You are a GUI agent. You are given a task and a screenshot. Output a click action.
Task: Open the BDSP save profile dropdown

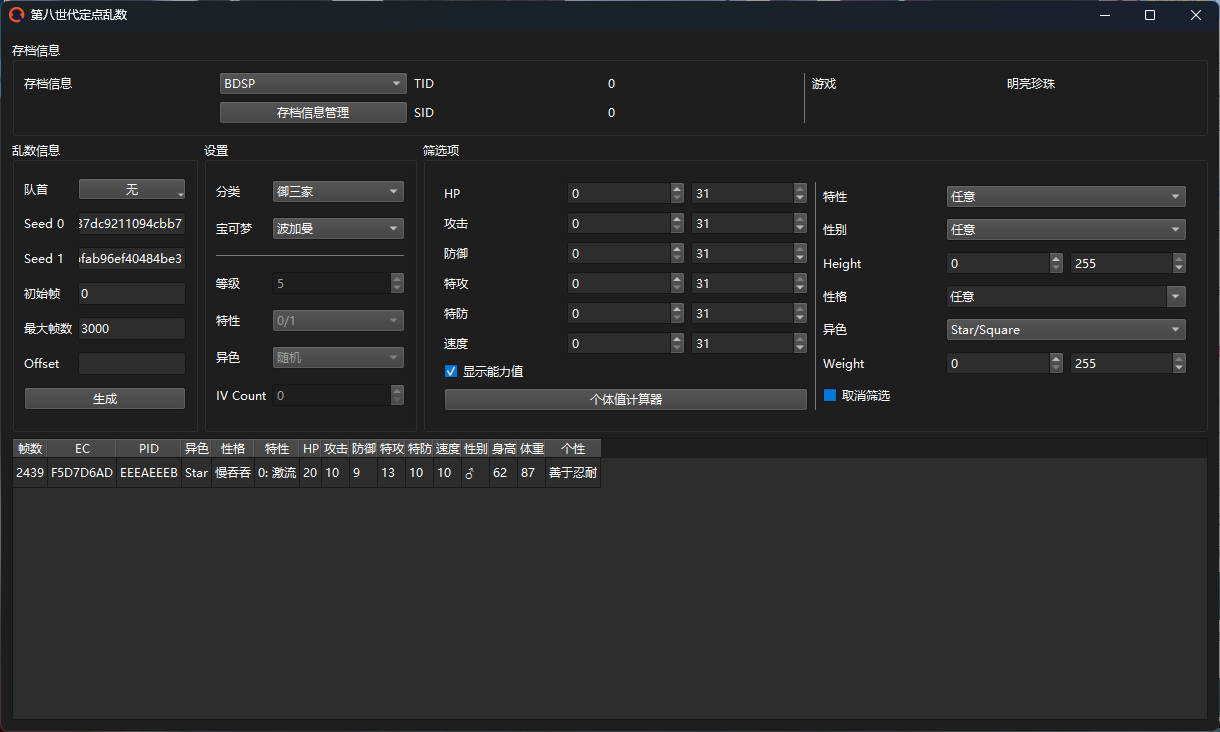point(312,84)
